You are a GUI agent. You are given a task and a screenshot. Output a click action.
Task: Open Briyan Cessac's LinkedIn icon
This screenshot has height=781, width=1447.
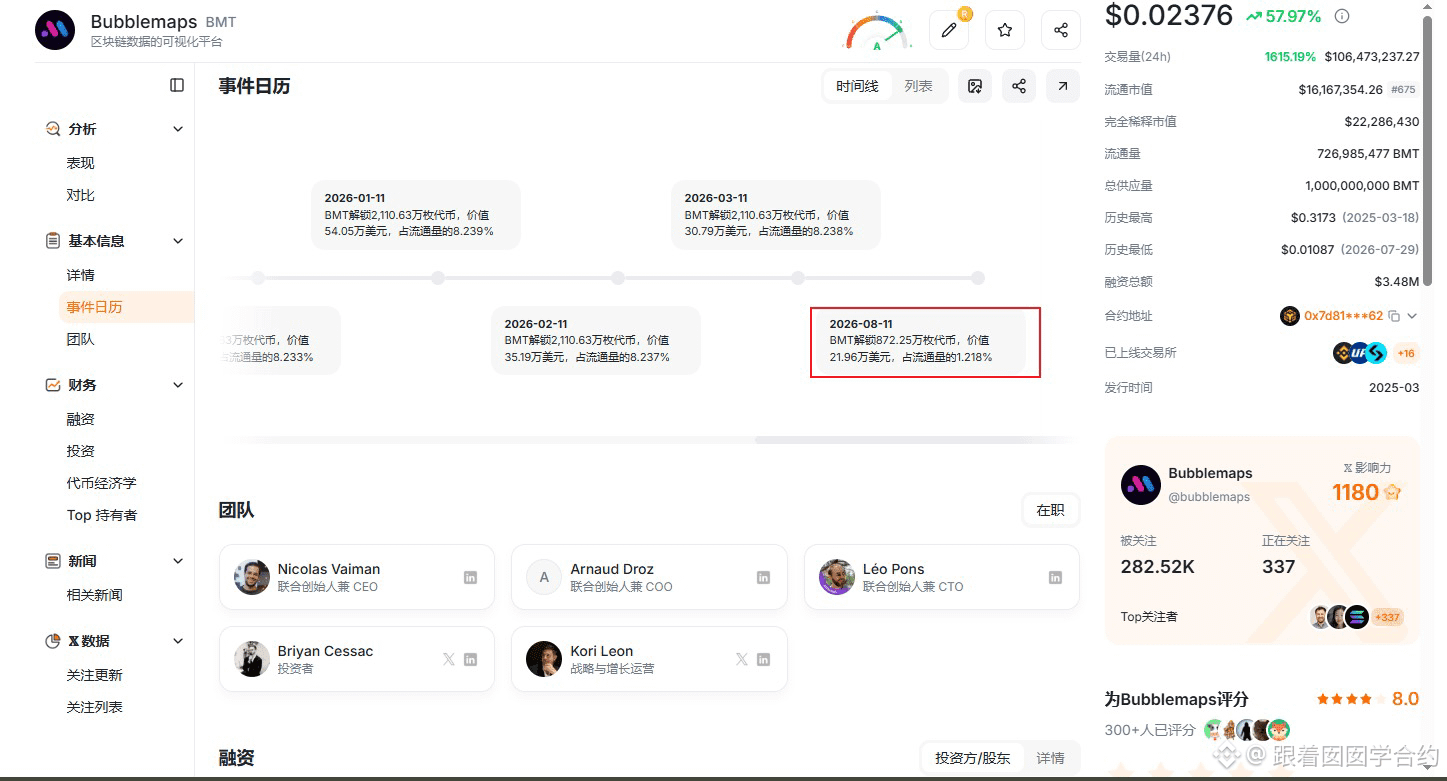click(470, 660)
